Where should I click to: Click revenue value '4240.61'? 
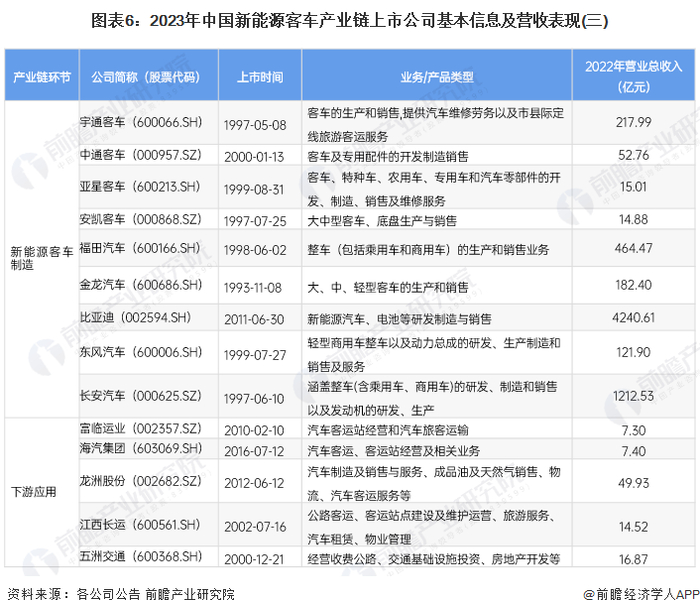click(633, 317)
